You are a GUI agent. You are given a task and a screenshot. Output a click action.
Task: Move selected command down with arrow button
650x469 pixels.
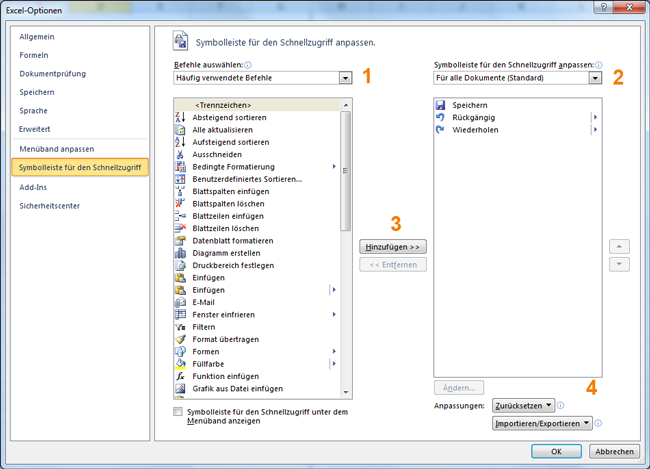pyautogui.click(x=619, y=264)
